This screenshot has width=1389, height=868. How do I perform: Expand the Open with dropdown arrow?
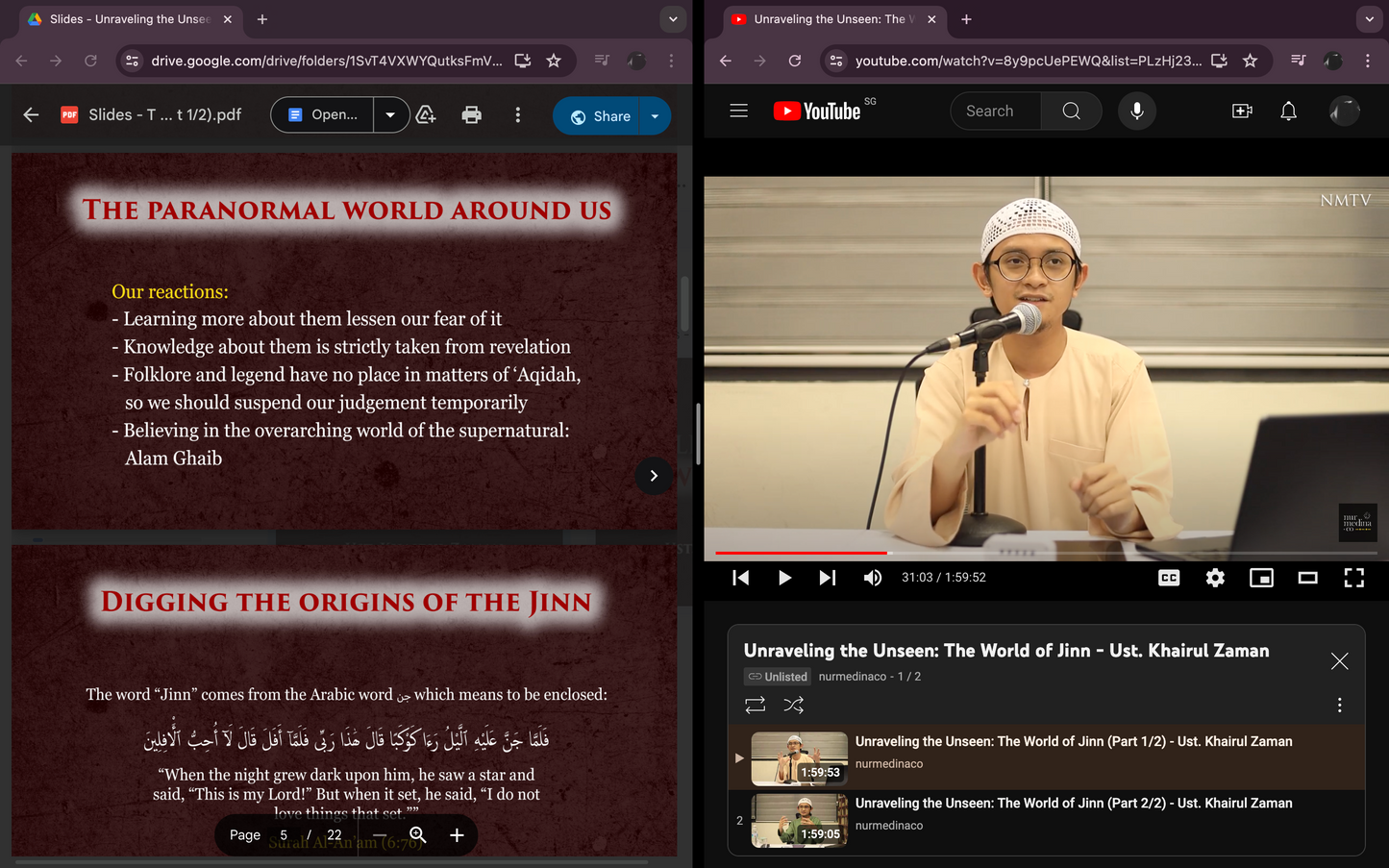[x=390, y=115]
